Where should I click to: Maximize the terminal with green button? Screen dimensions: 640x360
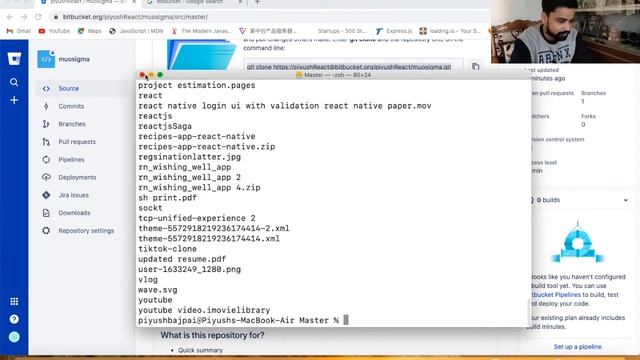[x=160, y=75]
